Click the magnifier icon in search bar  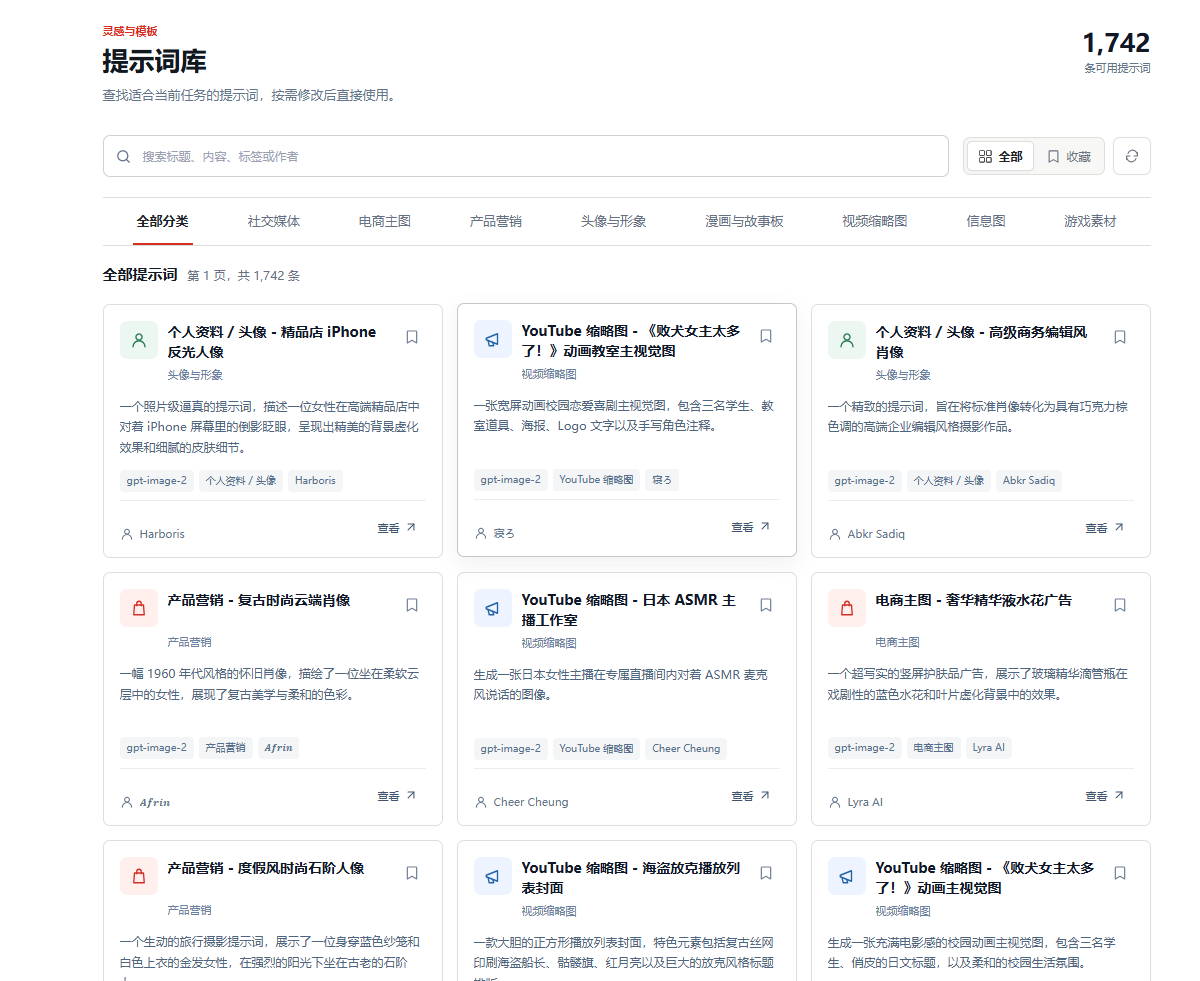click(x=124, y=156)
